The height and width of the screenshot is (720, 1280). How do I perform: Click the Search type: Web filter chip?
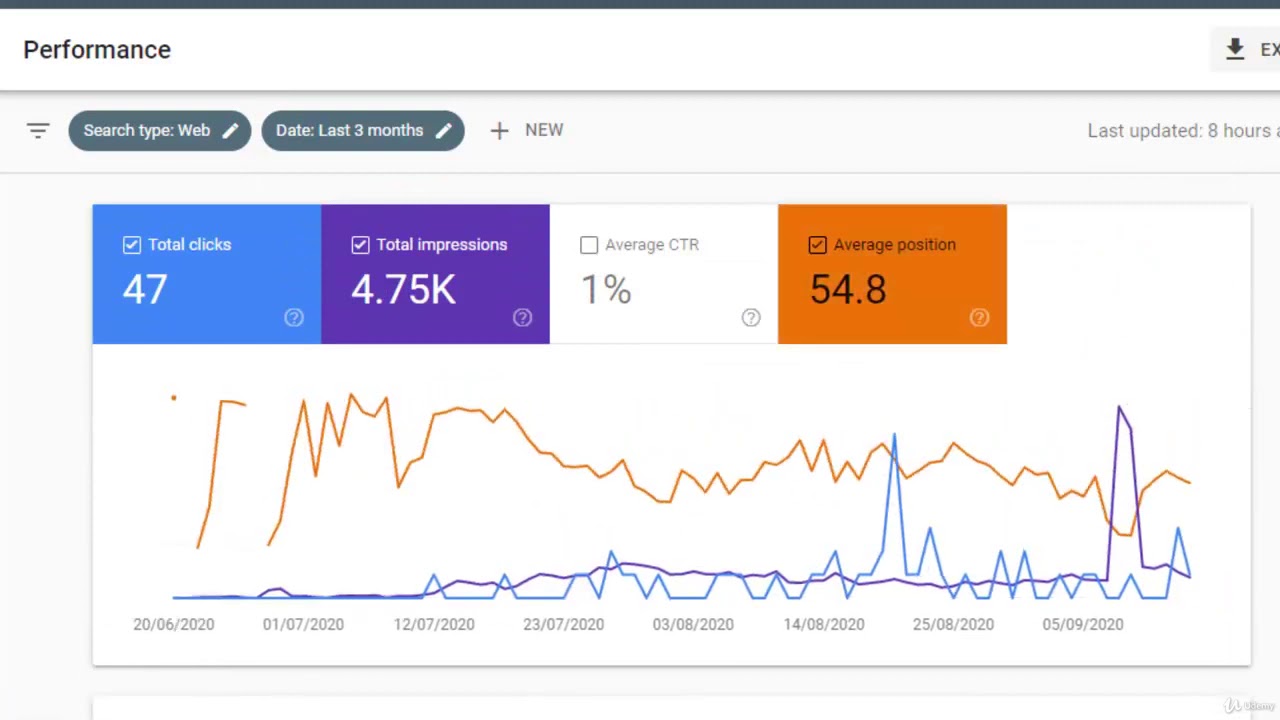click(x=160, y=131)
